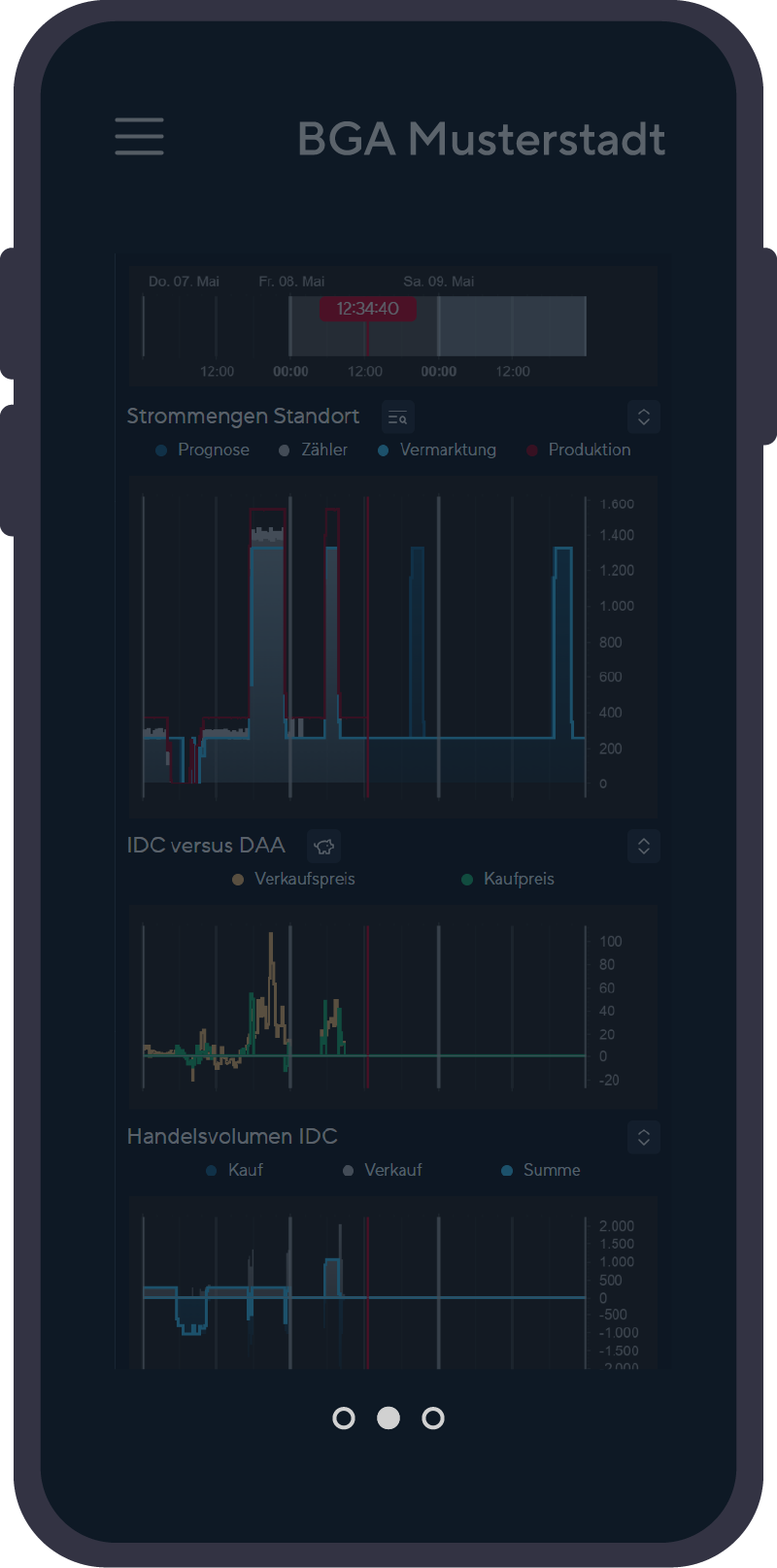Screen dimensions: 777x1568
Task: Hide the Produktion series
Action: [579, 450]
